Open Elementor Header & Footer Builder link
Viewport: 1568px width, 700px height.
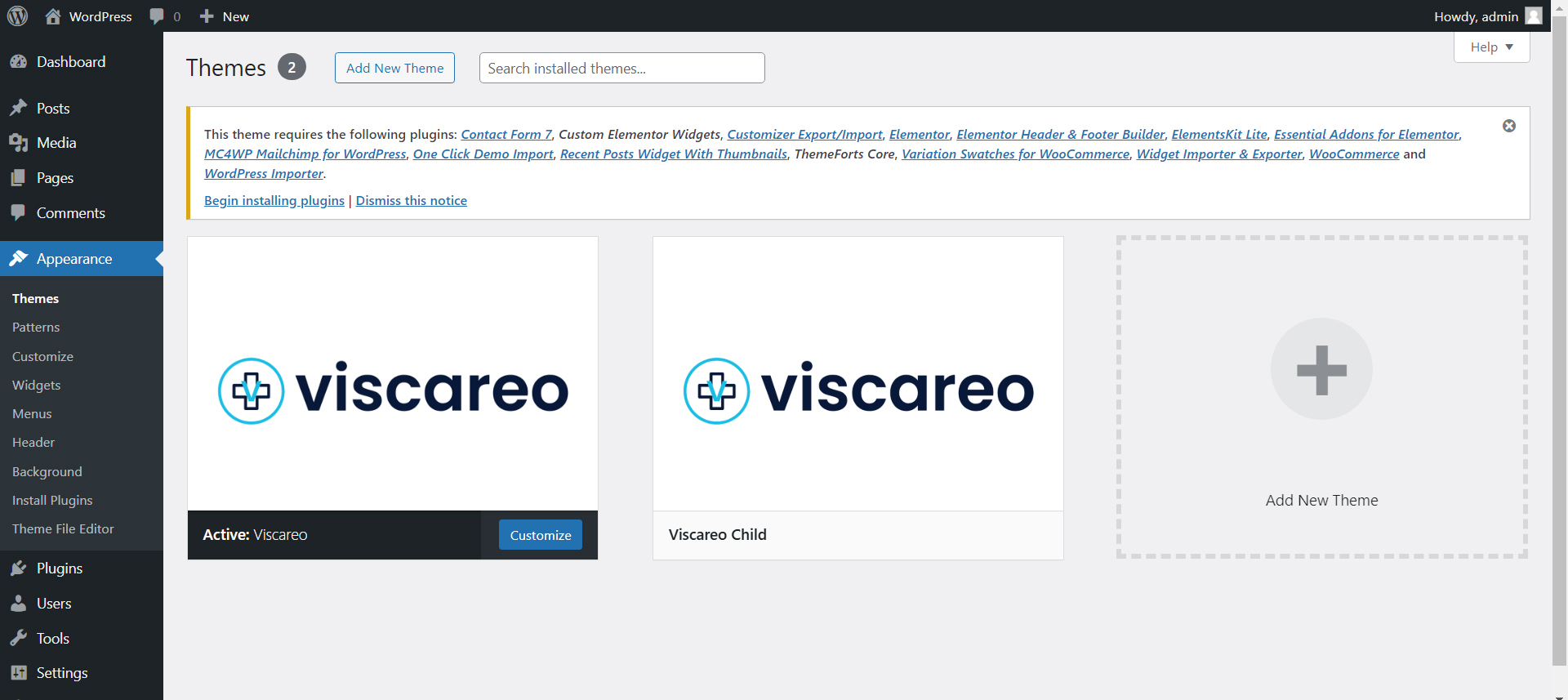tap(1061, 135)
